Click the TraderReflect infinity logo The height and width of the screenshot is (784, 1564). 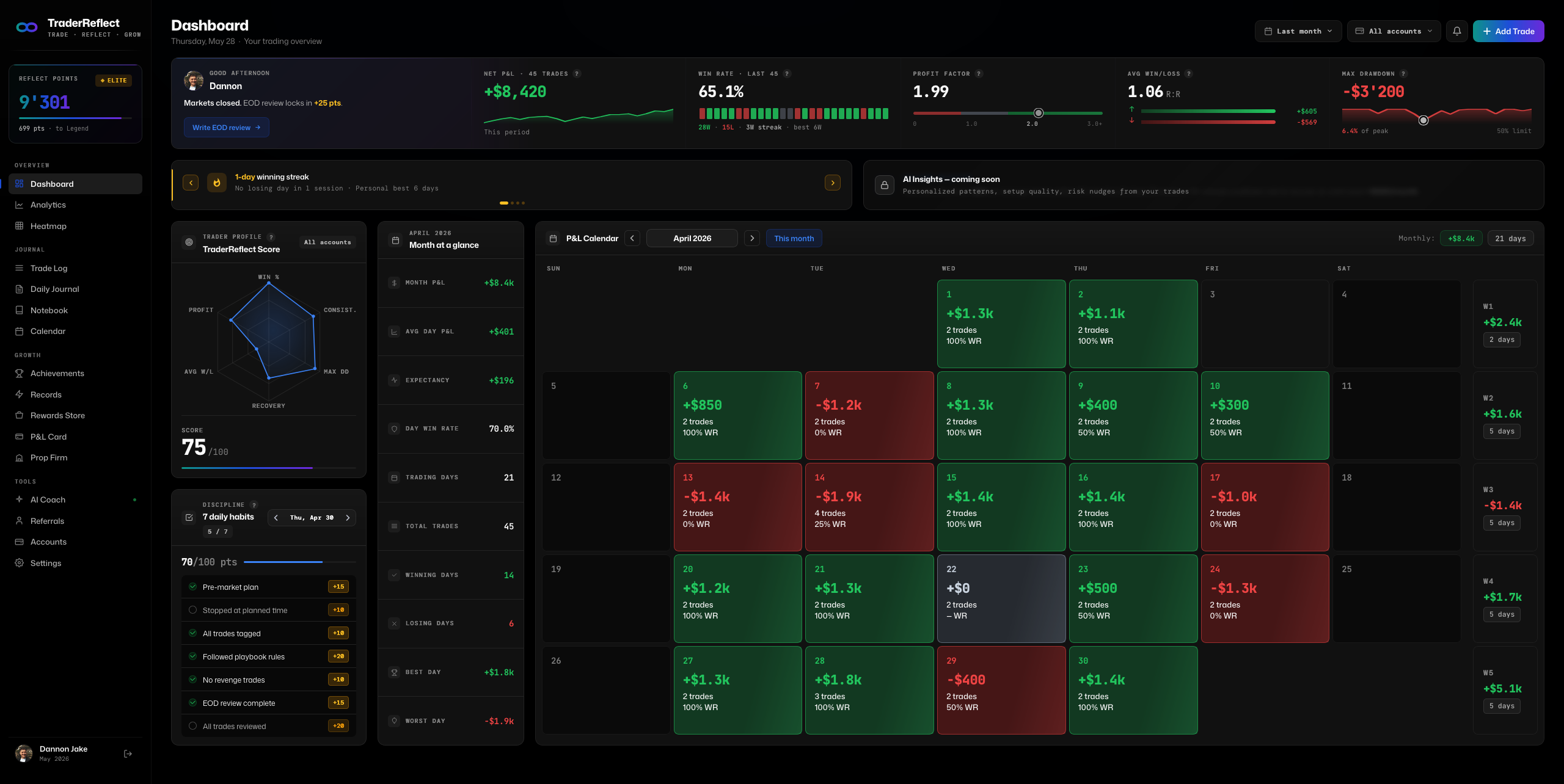click(27, 27)
